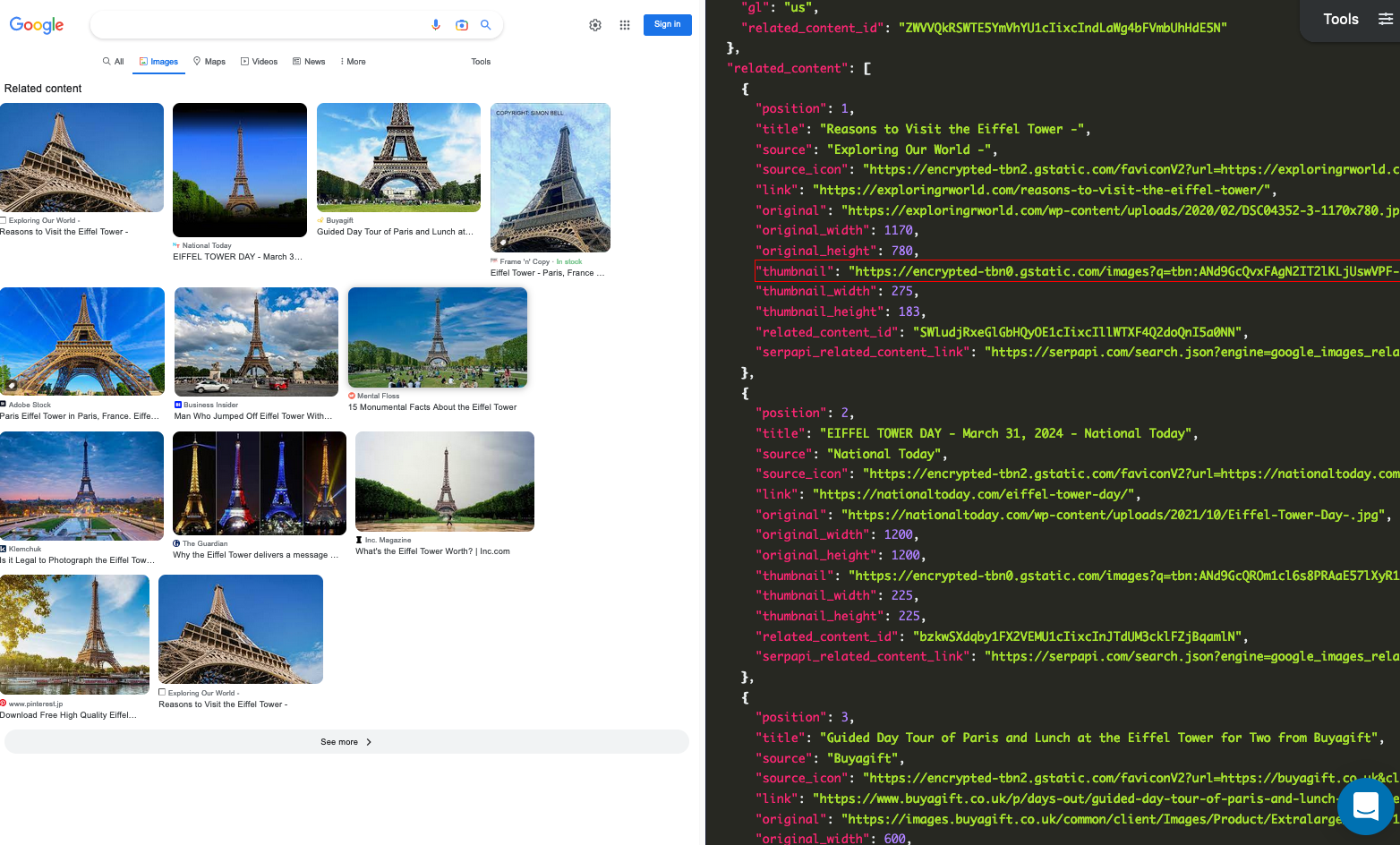Open the Tools panel in JSON viewer
The width and height of the screenshot is (1400, 845).
click(x=1341, y=19)
